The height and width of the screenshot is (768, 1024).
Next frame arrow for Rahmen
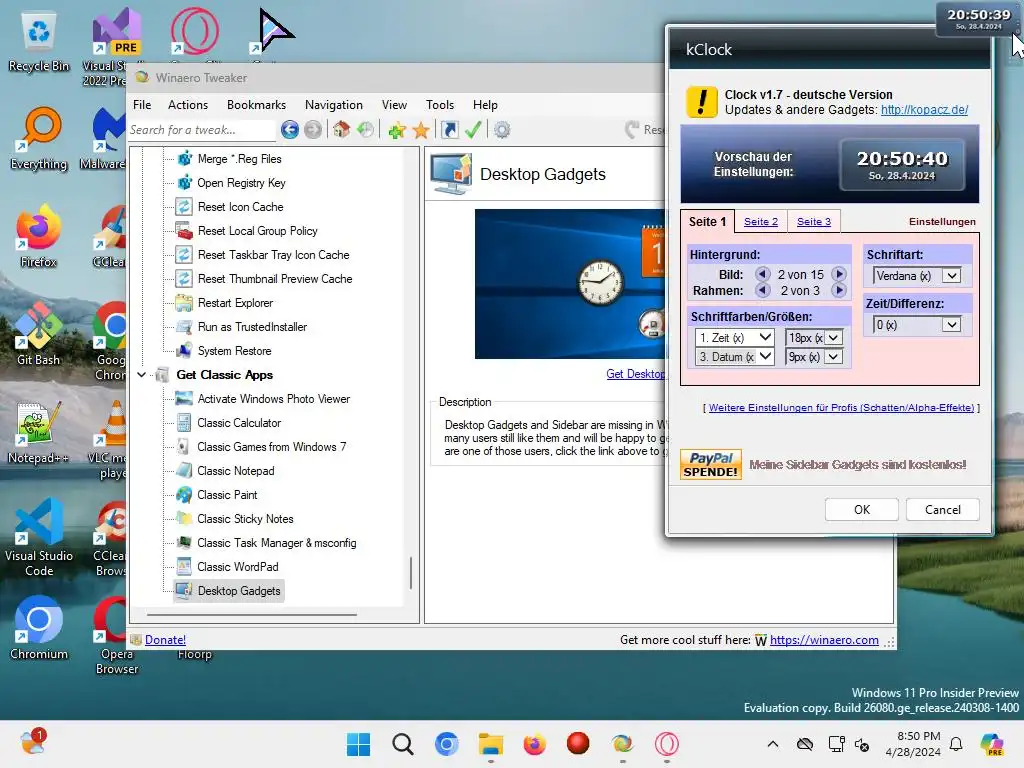[839, 290]
